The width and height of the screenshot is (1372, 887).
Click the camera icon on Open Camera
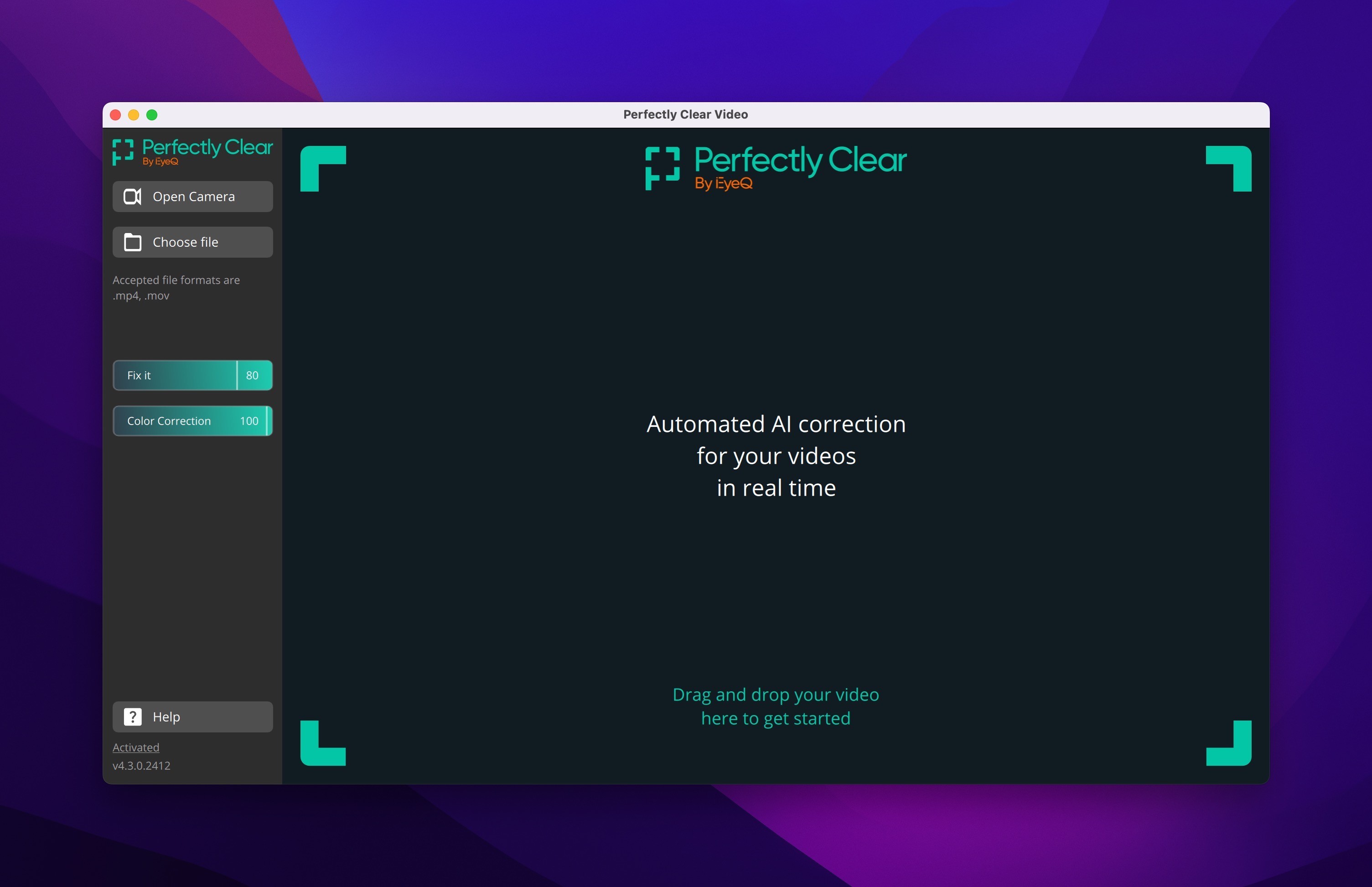(132, 197)
